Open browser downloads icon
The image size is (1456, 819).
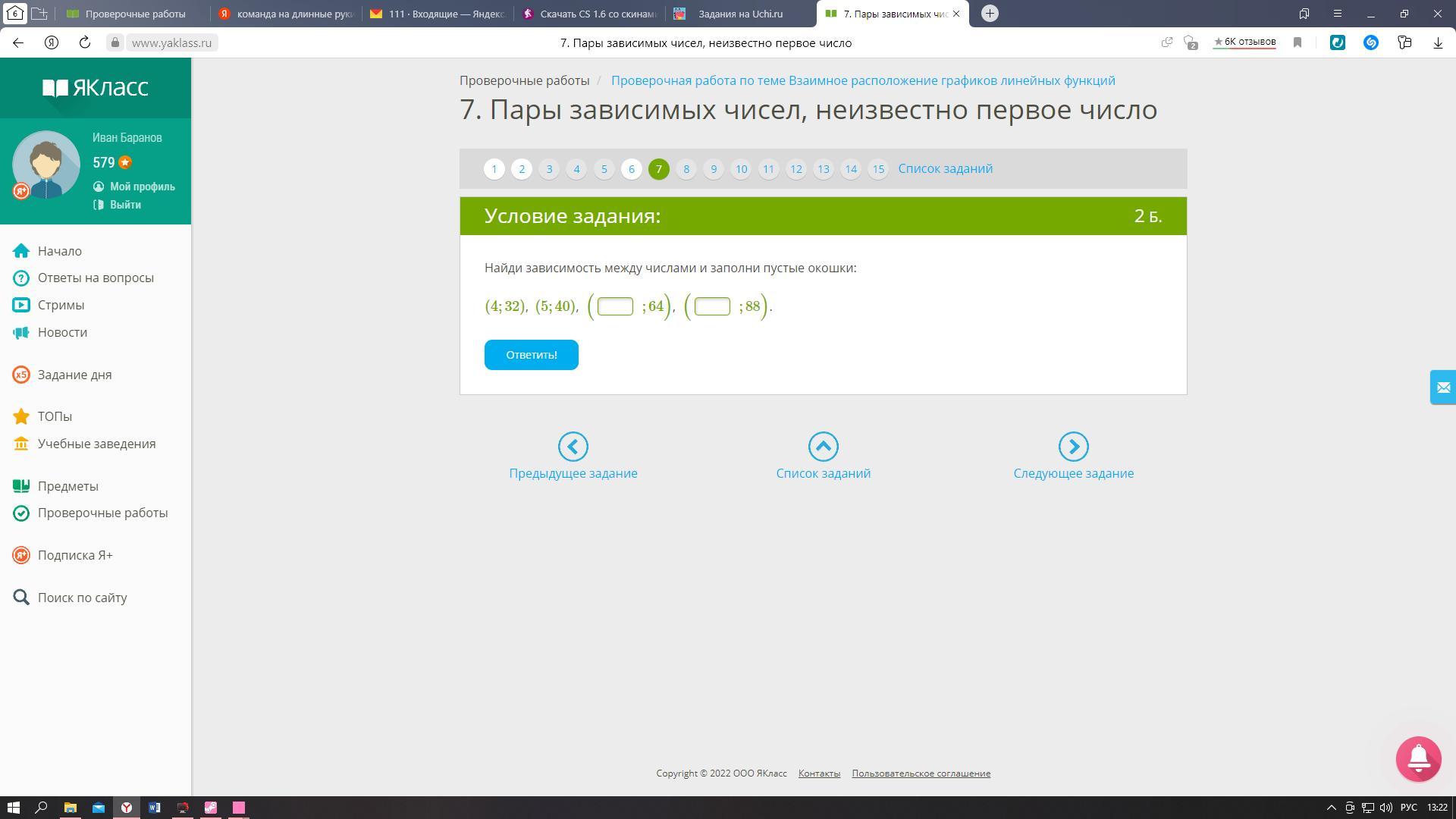pyautogui.click(x=1438, y=42)
